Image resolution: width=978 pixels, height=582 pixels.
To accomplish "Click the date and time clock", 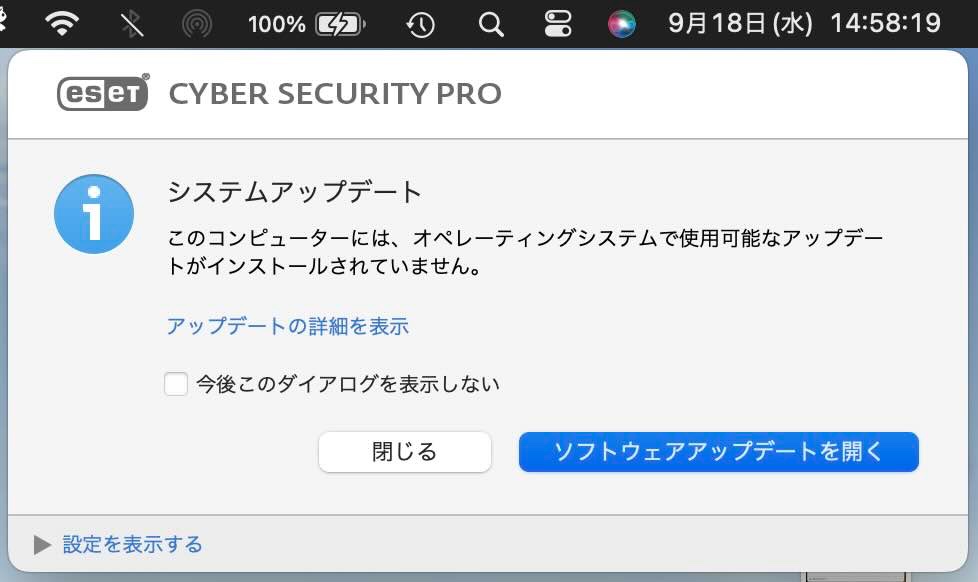I will pyautogui.click(x=804, y=23).
